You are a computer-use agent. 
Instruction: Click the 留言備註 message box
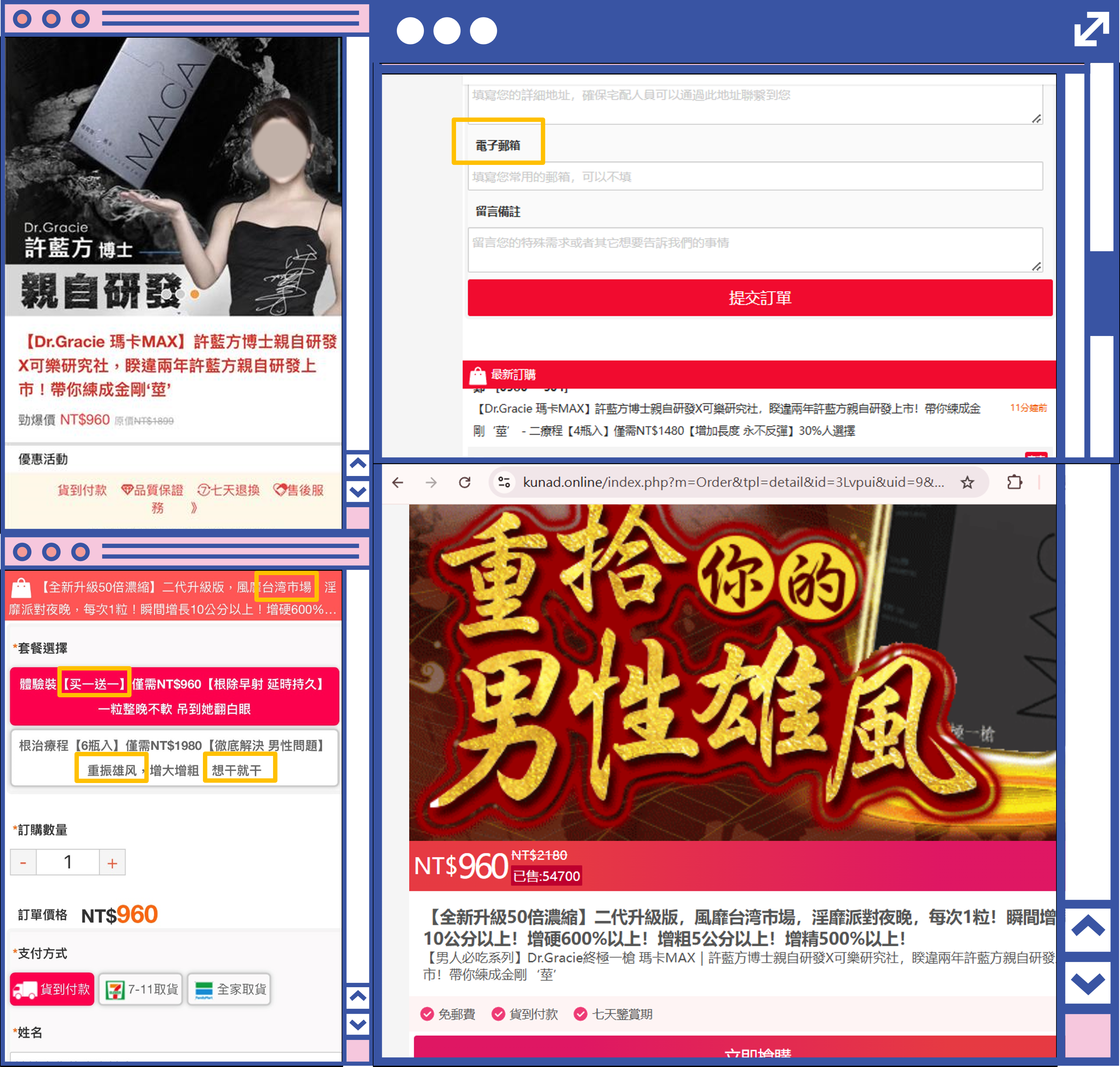[x=755, y=250]
